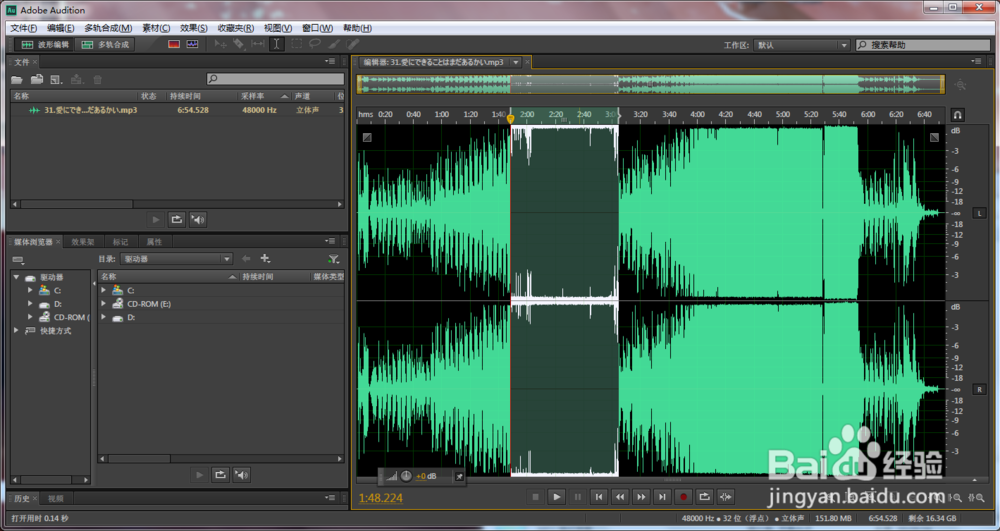Open the 目录 drive location dropdown
This screenshot has height=531, width=1000.
[176, 259]
